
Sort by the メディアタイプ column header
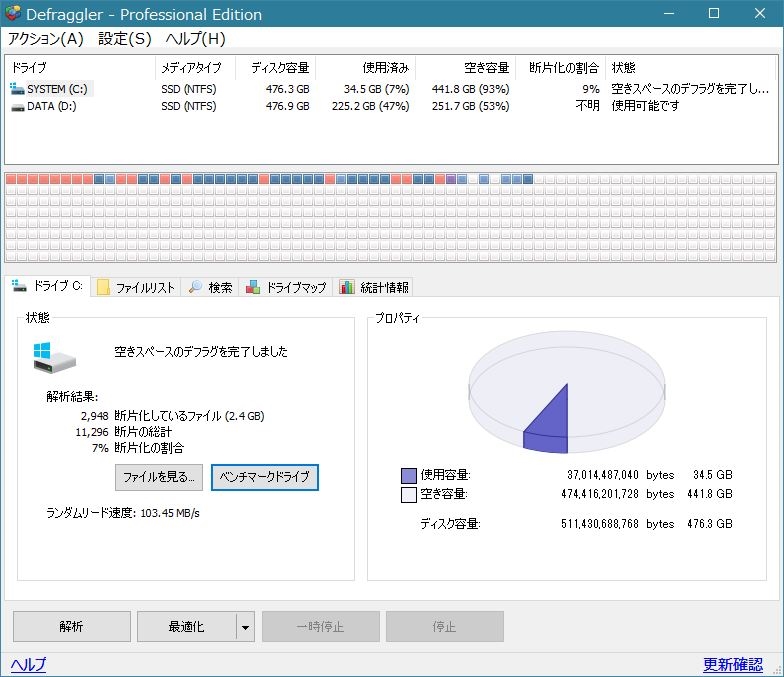[x=196, y=68]
